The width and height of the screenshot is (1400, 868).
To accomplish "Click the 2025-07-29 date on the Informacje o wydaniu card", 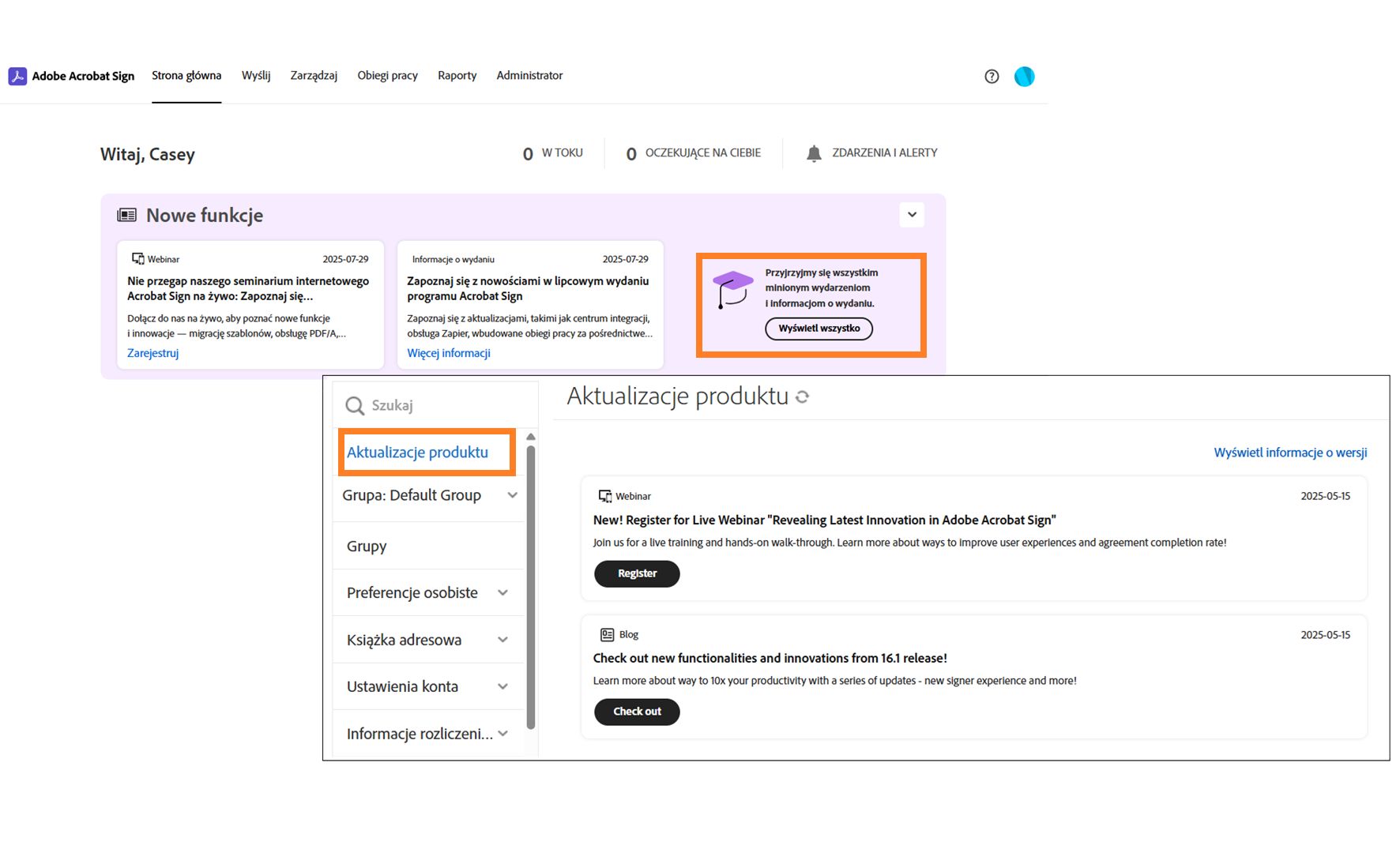I will pos(625,259).
